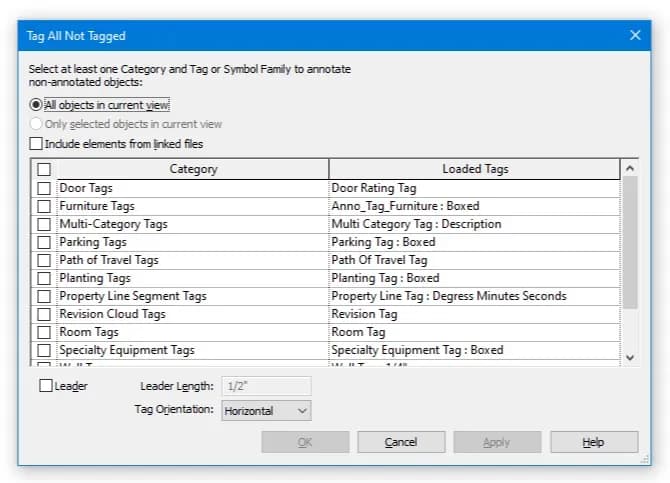Toggle the select-all checkbox in table header
Image resolution: width=670 pixels, height=483 pixels.
44,169
